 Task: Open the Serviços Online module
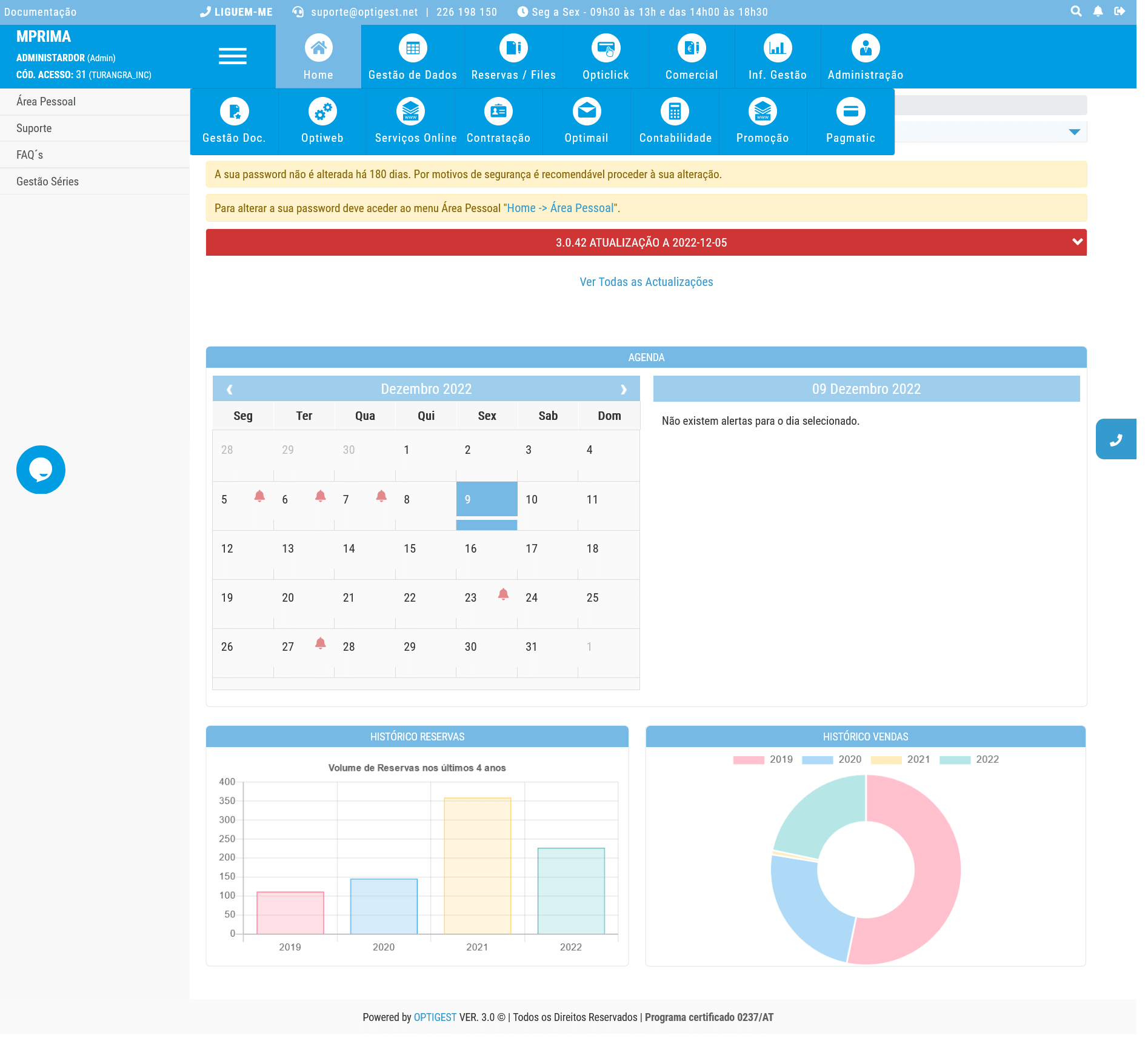pyautogui.click(x=410, y=121)
